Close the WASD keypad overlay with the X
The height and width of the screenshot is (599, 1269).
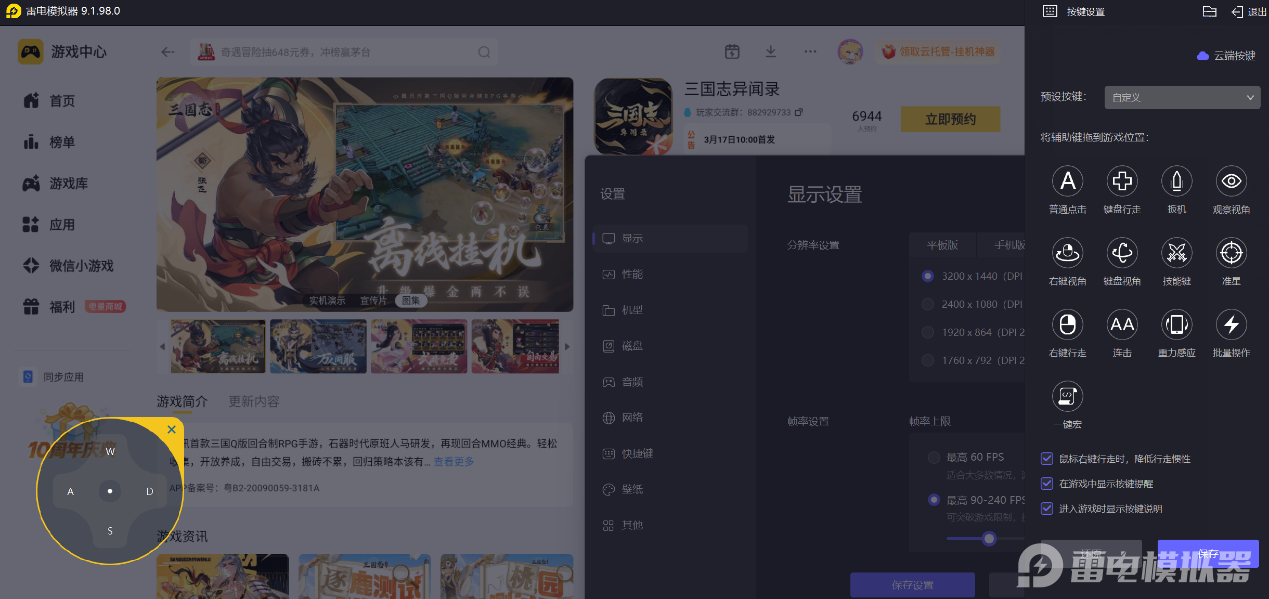point(172,430)
